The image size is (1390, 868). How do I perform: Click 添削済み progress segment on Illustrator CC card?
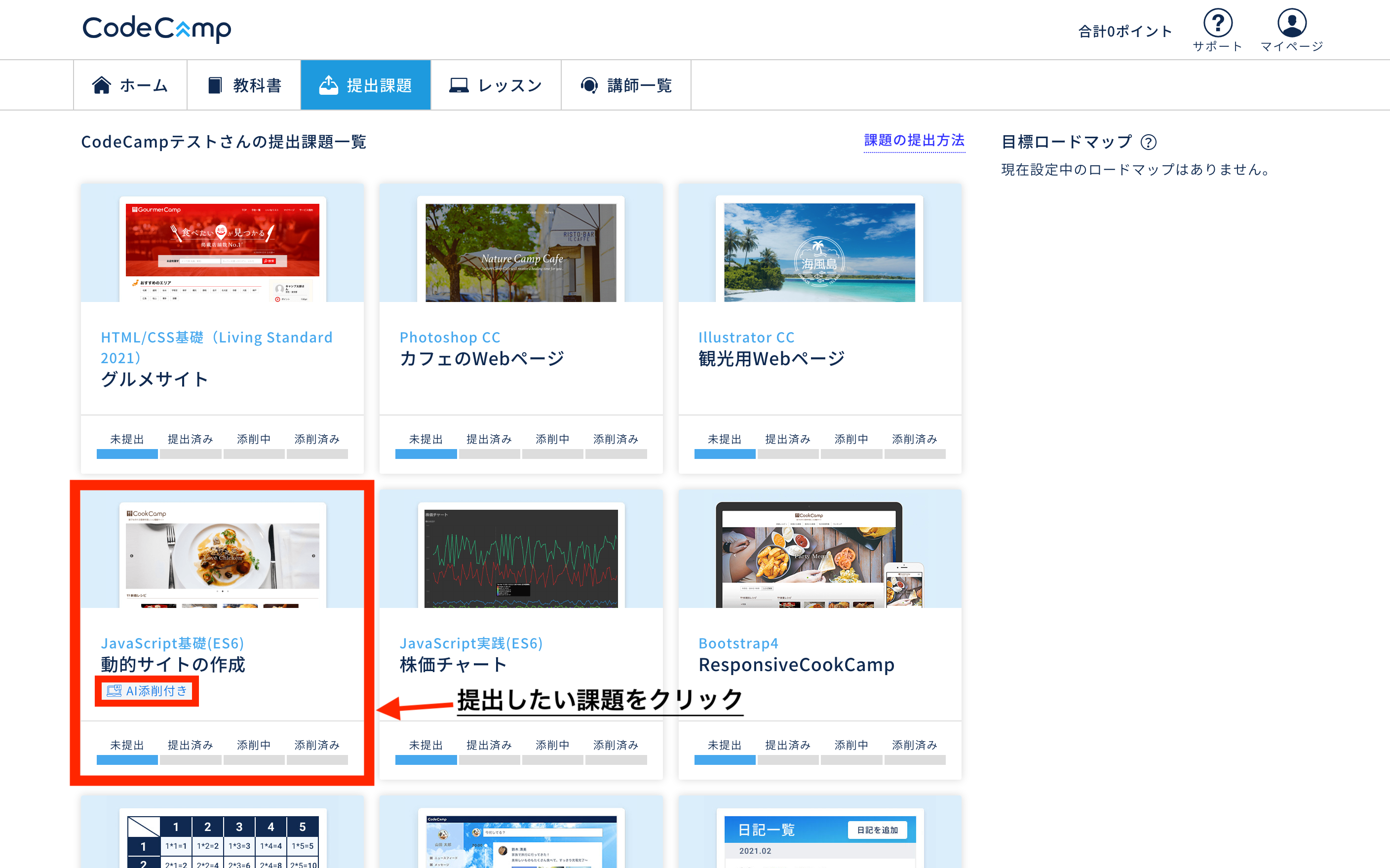coord(914,453)
